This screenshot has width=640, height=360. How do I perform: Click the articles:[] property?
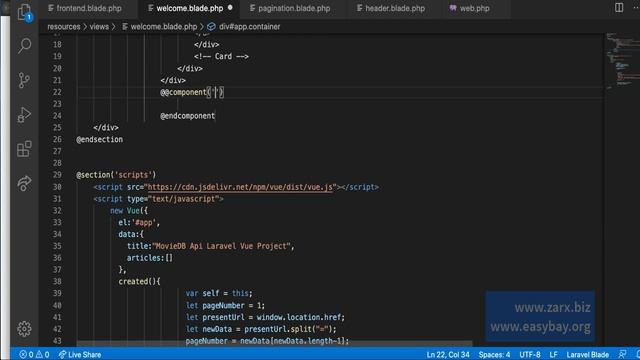[x=150, y=258]
